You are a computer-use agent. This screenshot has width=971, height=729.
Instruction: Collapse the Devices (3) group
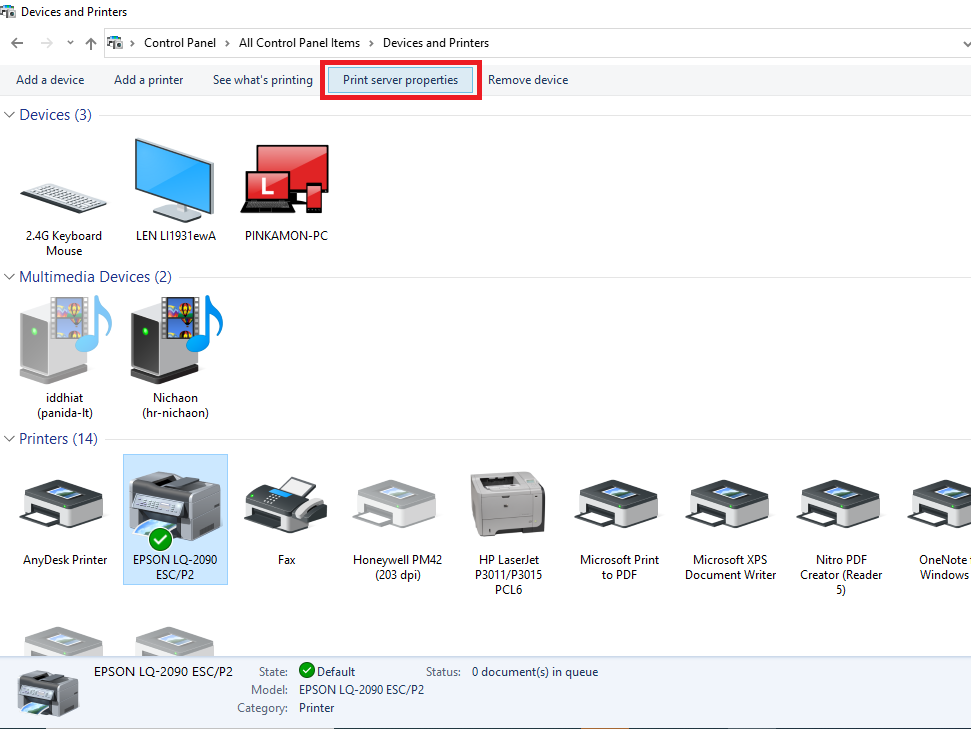10,115
